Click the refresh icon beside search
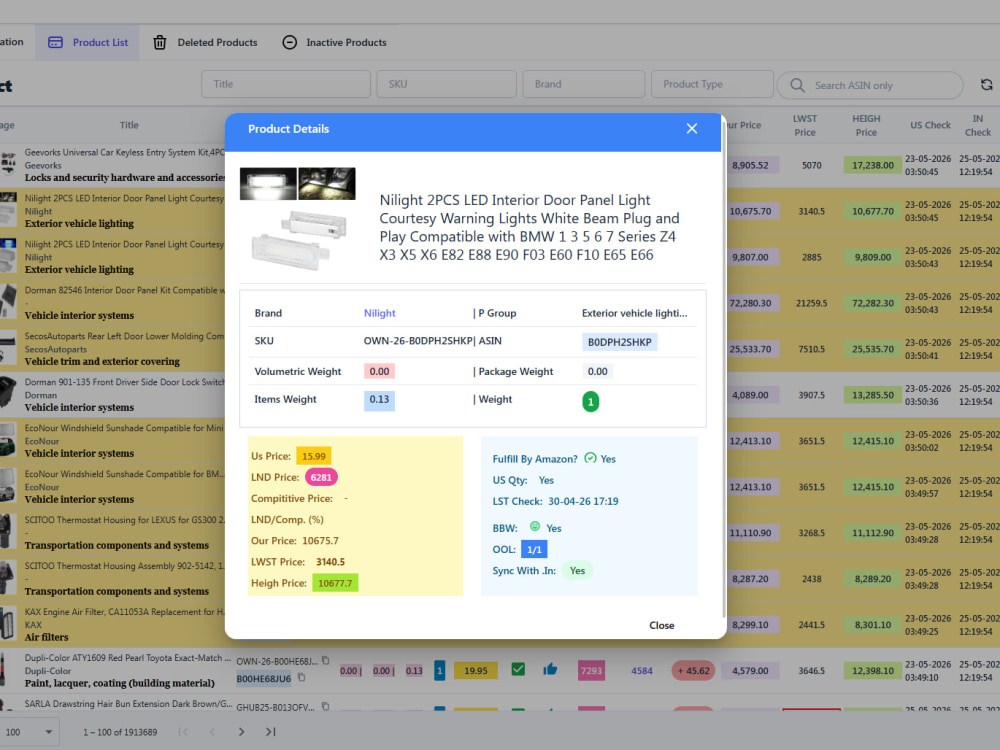The image size is (1000, 750). (x=987, y=85)
